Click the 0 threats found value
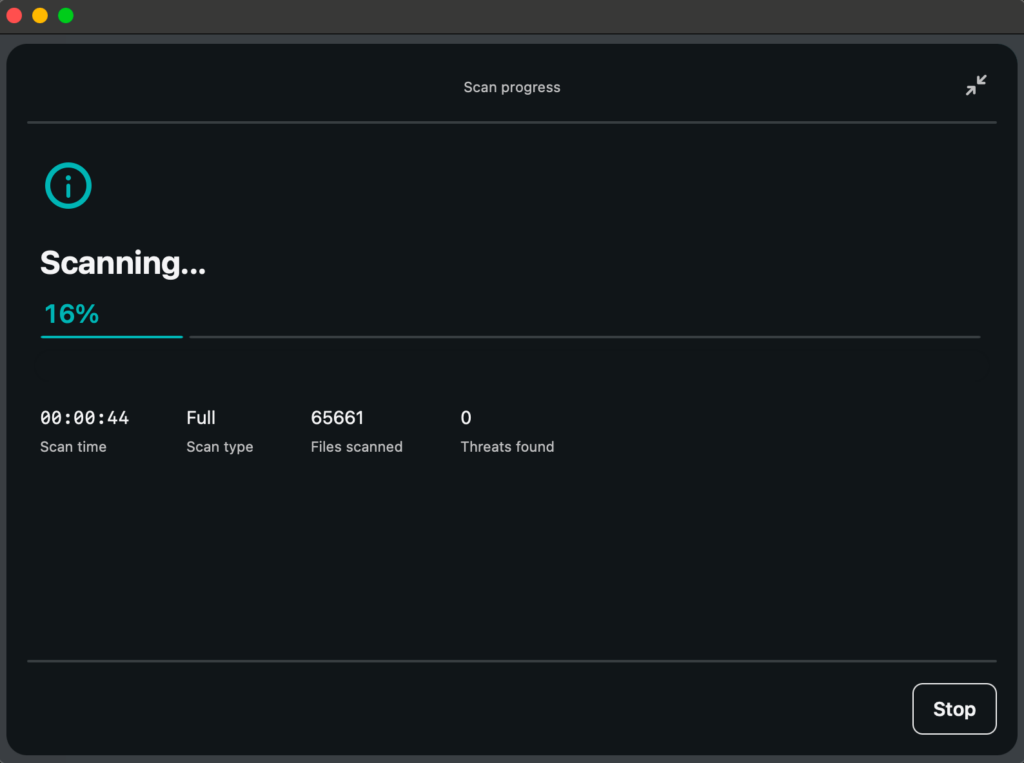Viewport: 1024px width, 763px height. pyautogui.click(x=466, y=418)
